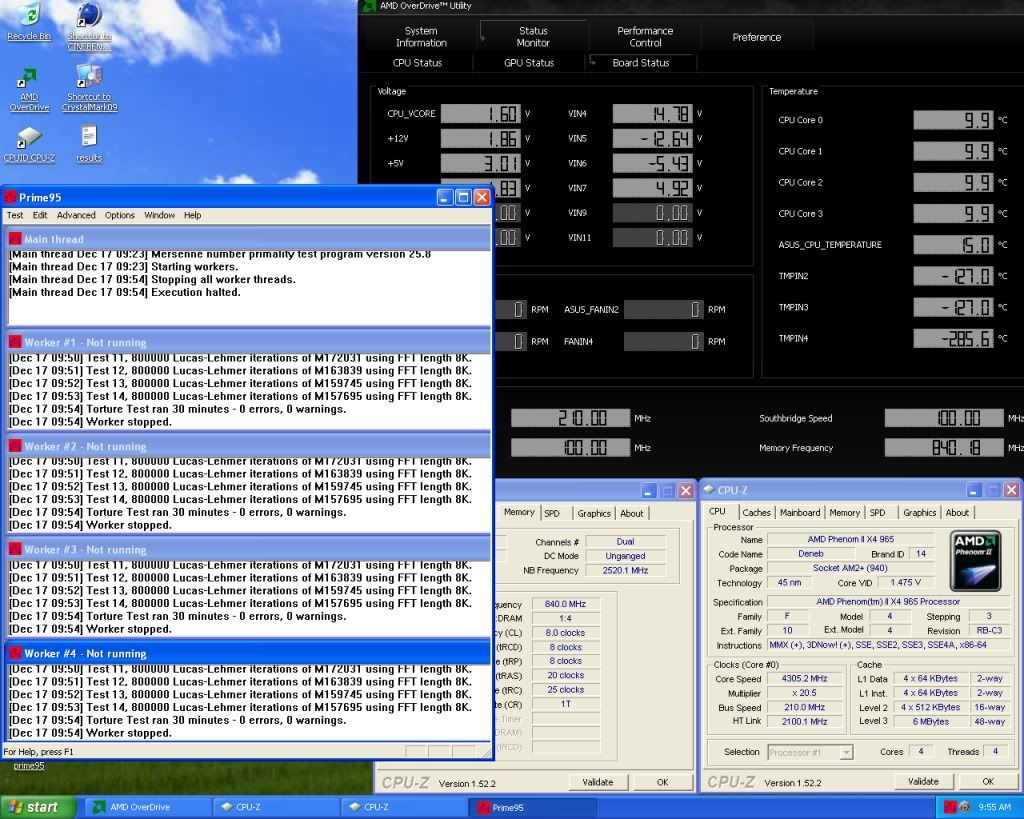The width and height of the screenshot is (1024, 819).
Task: Select Prime95 in the taskbar
Action: [531, 807]
